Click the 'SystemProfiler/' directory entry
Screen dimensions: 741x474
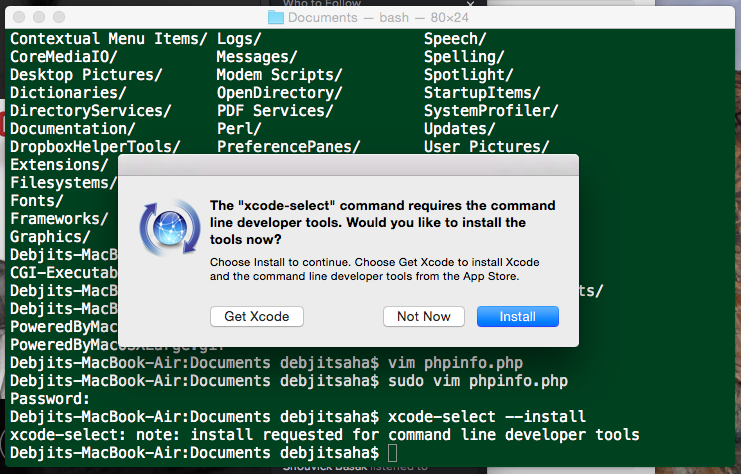tap(490, 111)
